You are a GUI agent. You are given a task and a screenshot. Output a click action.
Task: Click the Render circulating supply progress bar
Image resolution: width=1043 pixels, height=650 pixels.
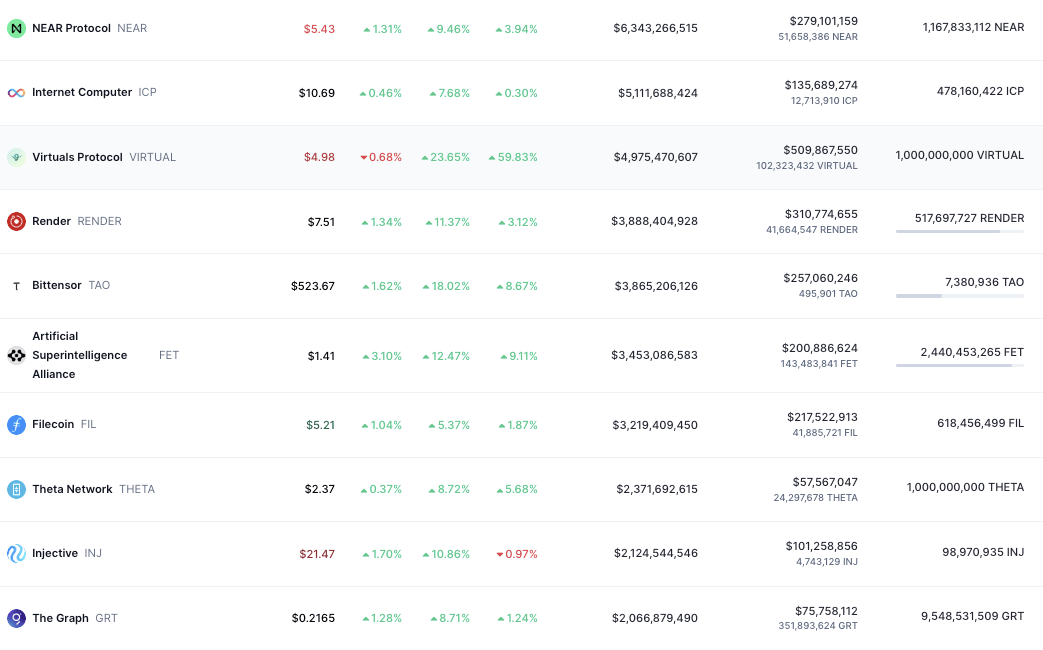coord(959,232)
